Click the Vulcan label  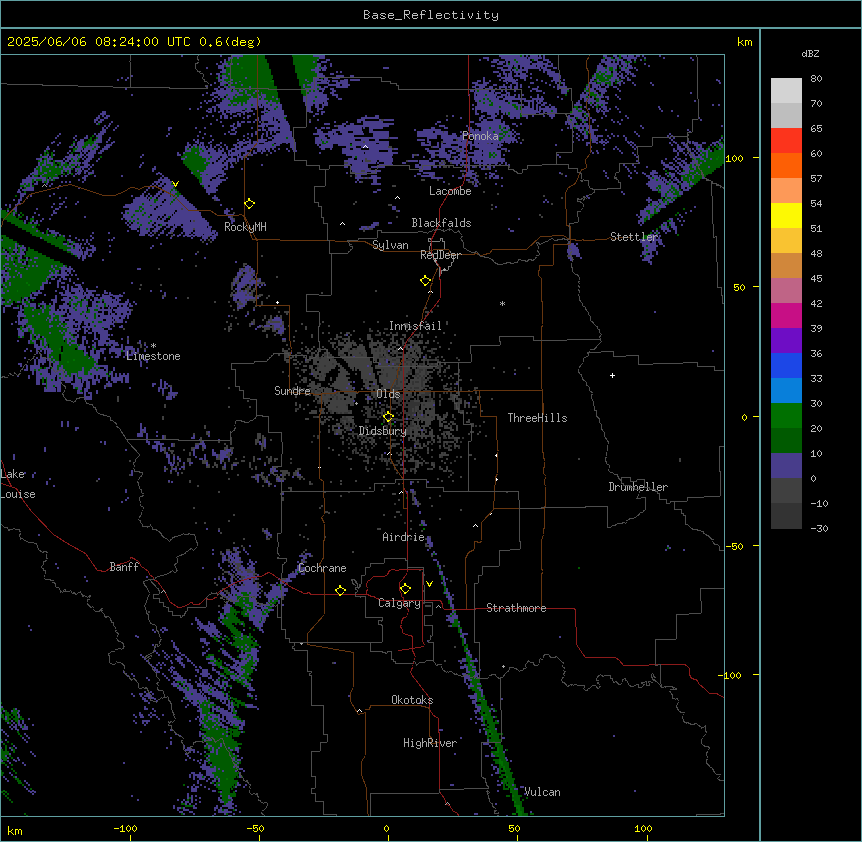542,792
